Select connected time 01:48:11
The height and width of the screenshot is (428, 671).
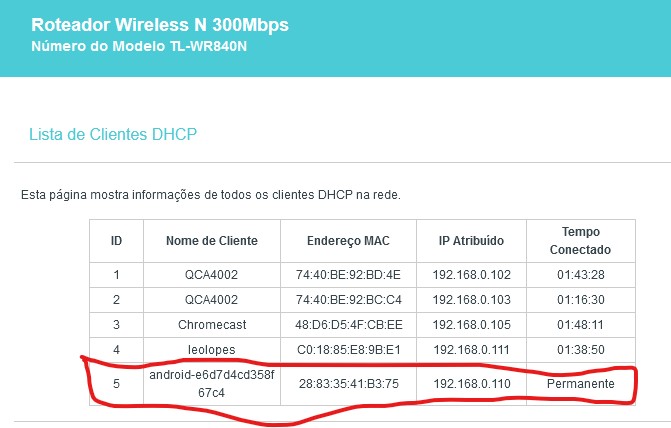click(x=580, y=324)
